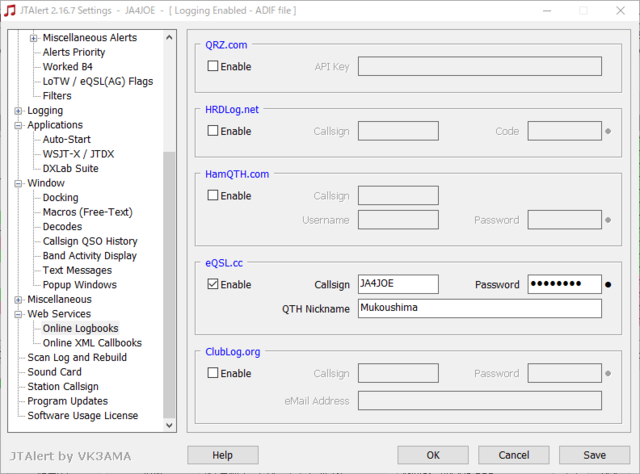Click the Save button

pos(594,455)
